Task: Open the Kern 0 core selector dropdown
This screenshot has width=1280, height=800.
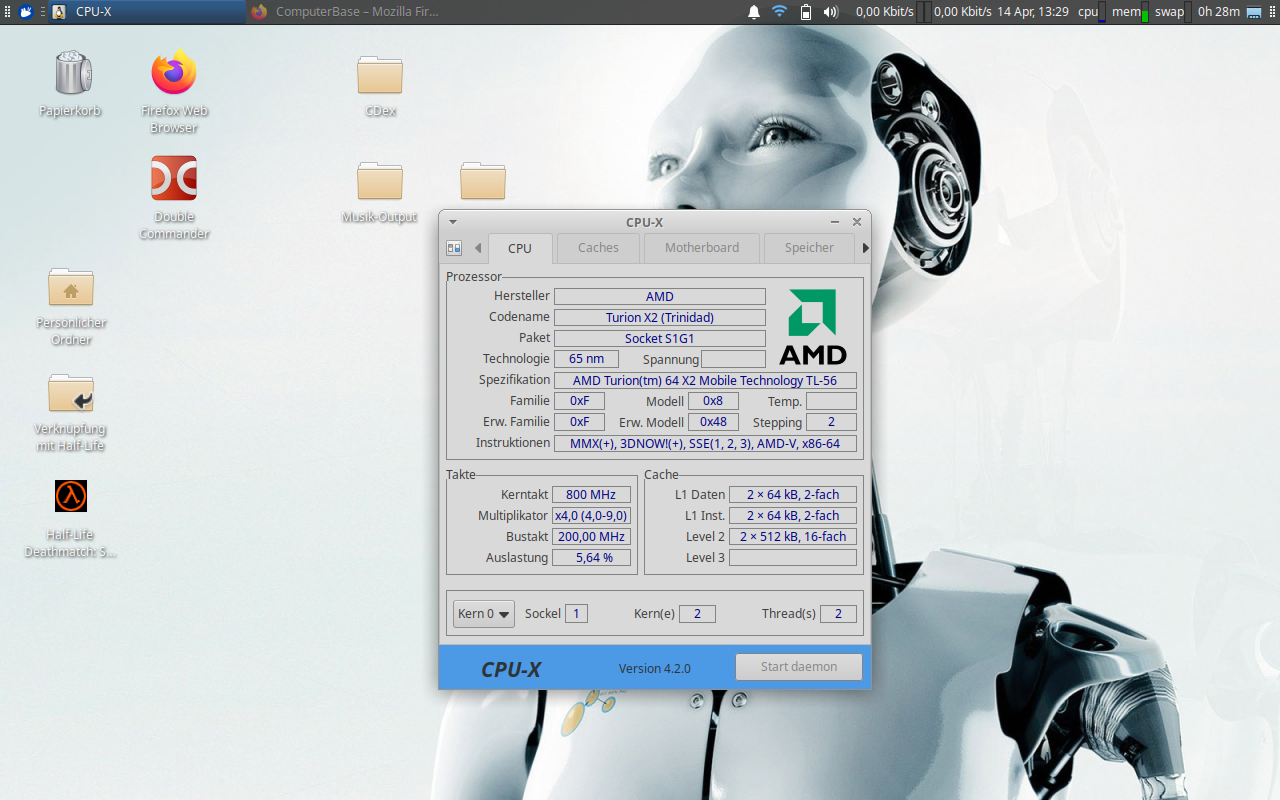Action: click(483, 613)
